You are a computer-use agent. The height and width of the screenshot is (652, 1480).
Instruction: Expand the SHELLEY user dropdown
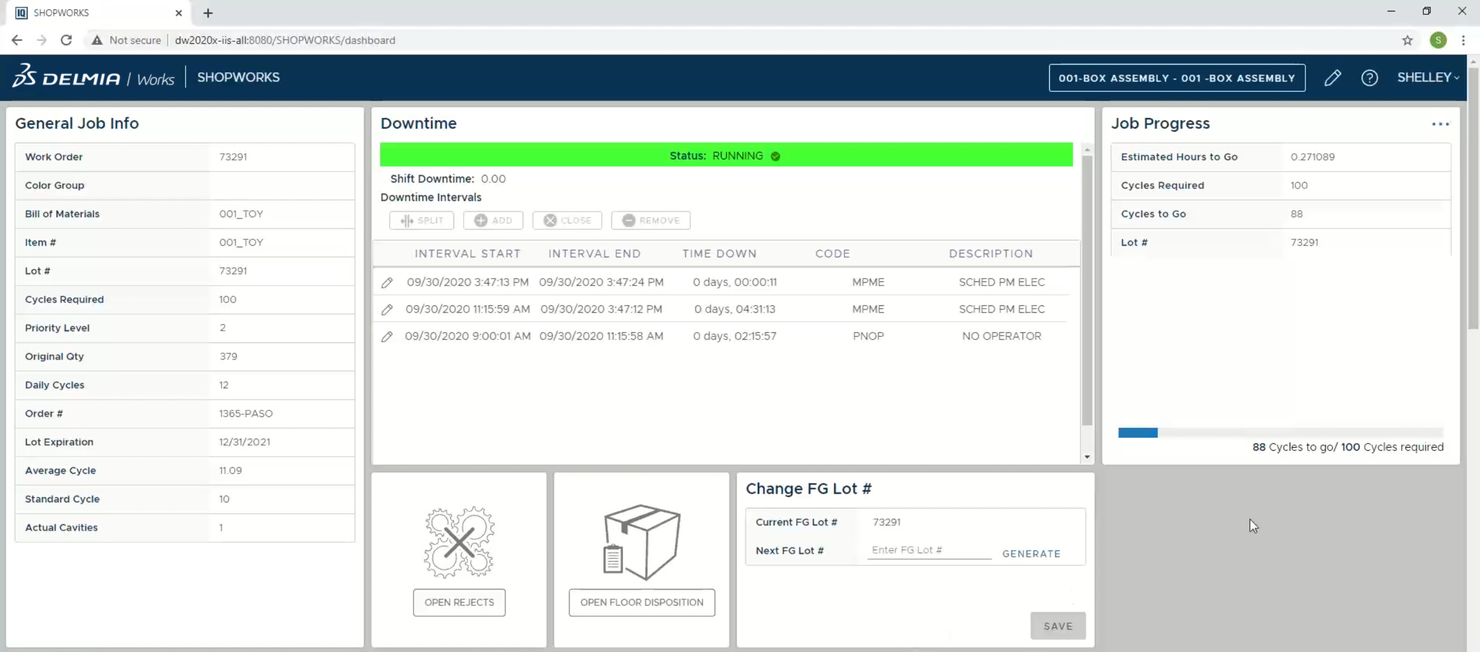click(x=1428, y=77)
